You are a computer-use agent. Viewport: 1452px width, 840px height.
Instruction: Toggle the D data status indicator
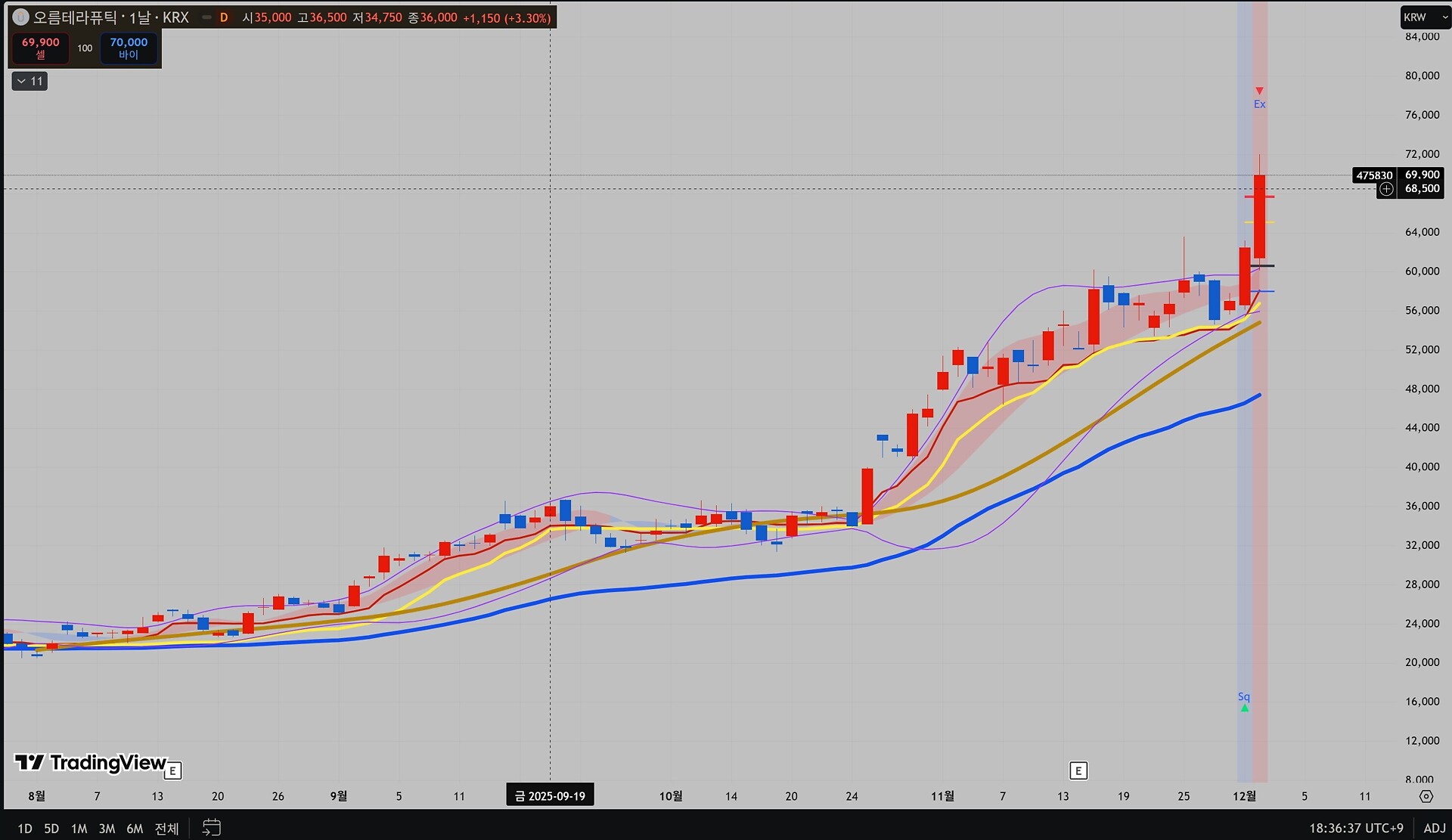[x=224, y=17]
